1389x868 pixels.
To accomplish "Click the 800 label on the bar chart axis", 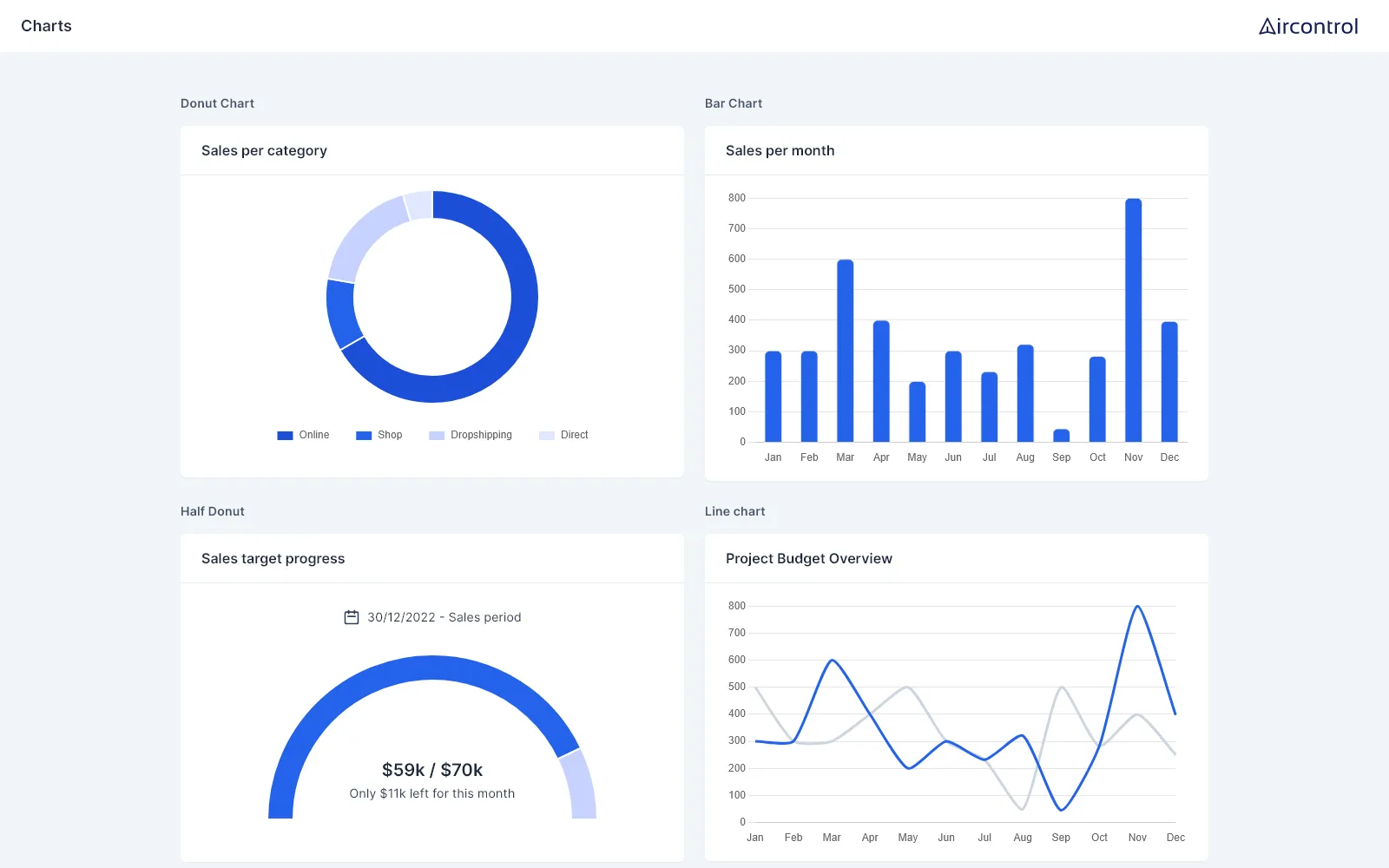I will pos(737,198).
